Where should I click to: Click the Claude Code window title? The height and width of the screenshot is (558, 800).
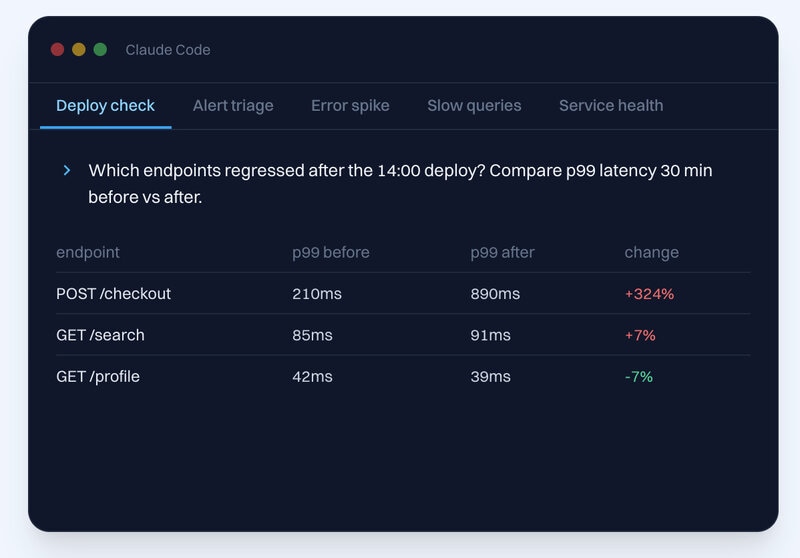coord(168,50)
